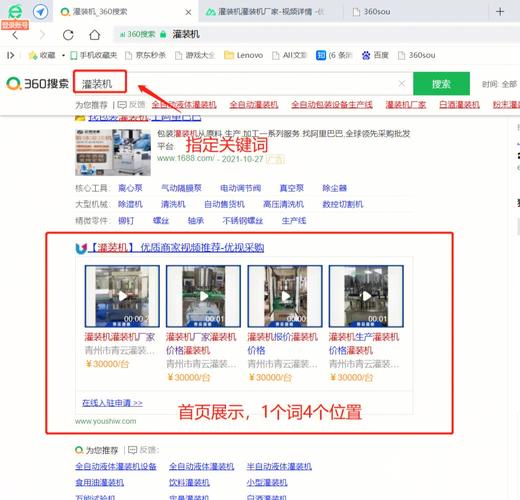Close the 灌装机_360搜索 tab
The width and height of the screenshot is (520, 500).
point(188,12)
